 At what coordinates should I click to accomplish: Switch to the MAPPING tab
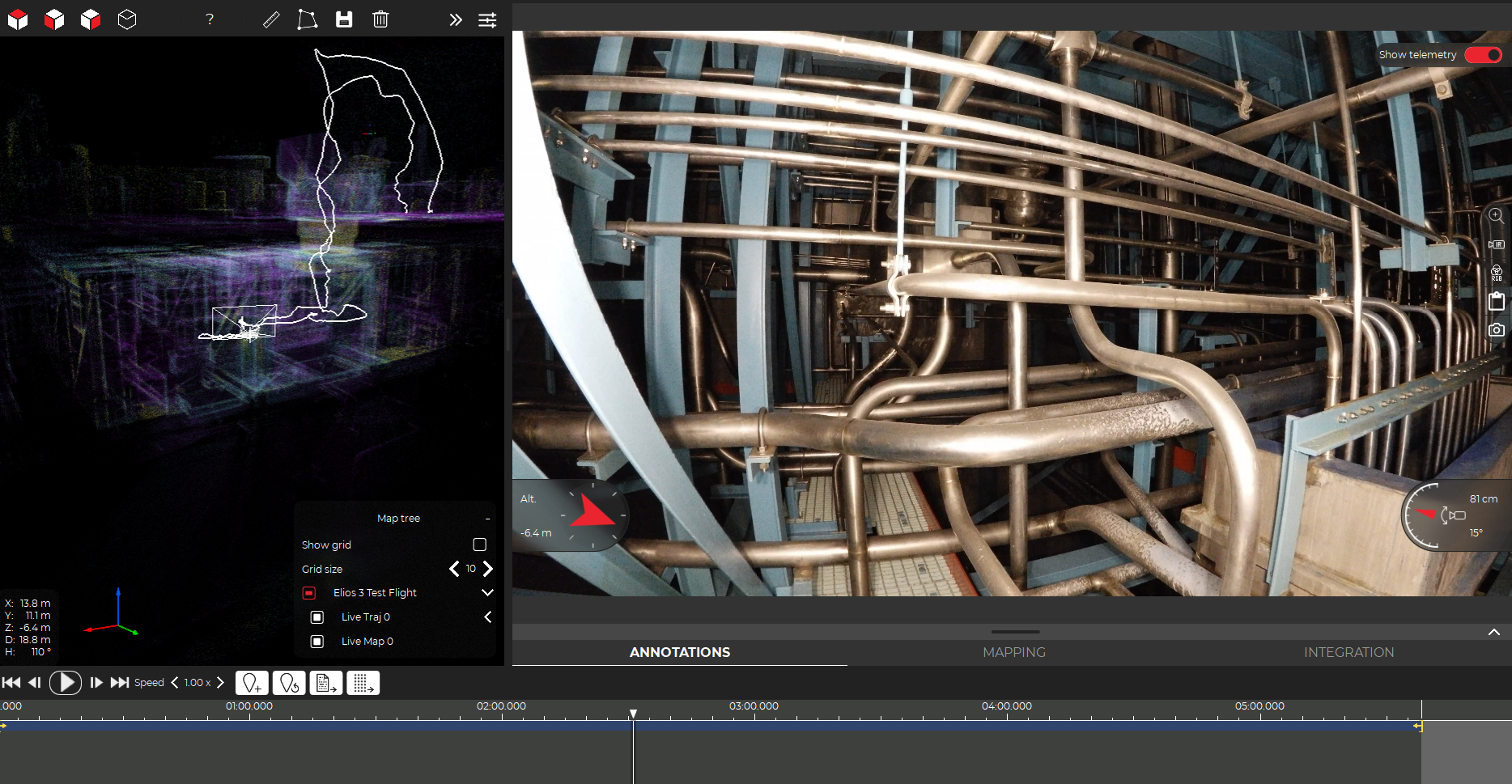click(x=1014, y=652)
